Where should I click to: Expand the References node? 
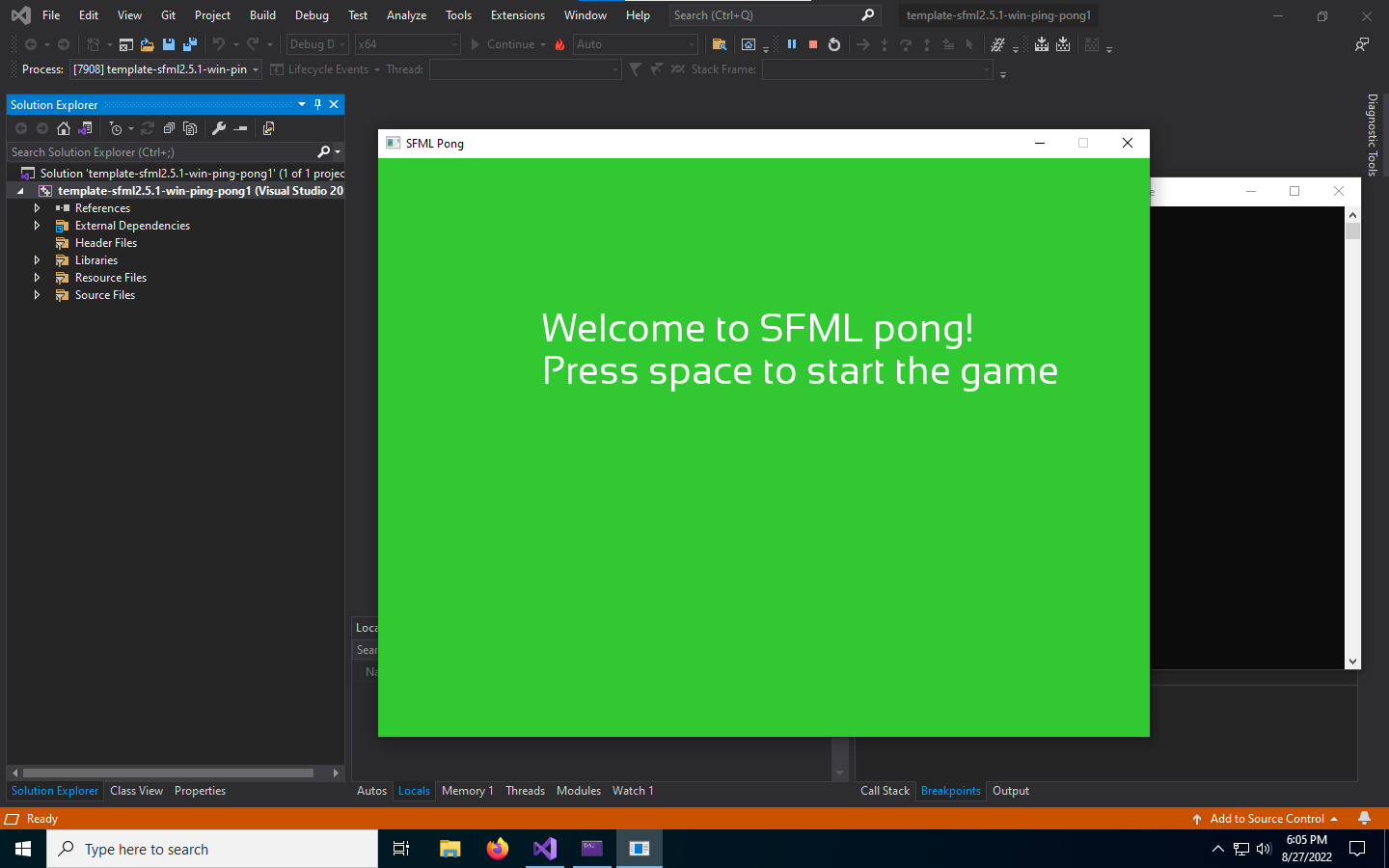pyautogui.click(x=37, y=208)
